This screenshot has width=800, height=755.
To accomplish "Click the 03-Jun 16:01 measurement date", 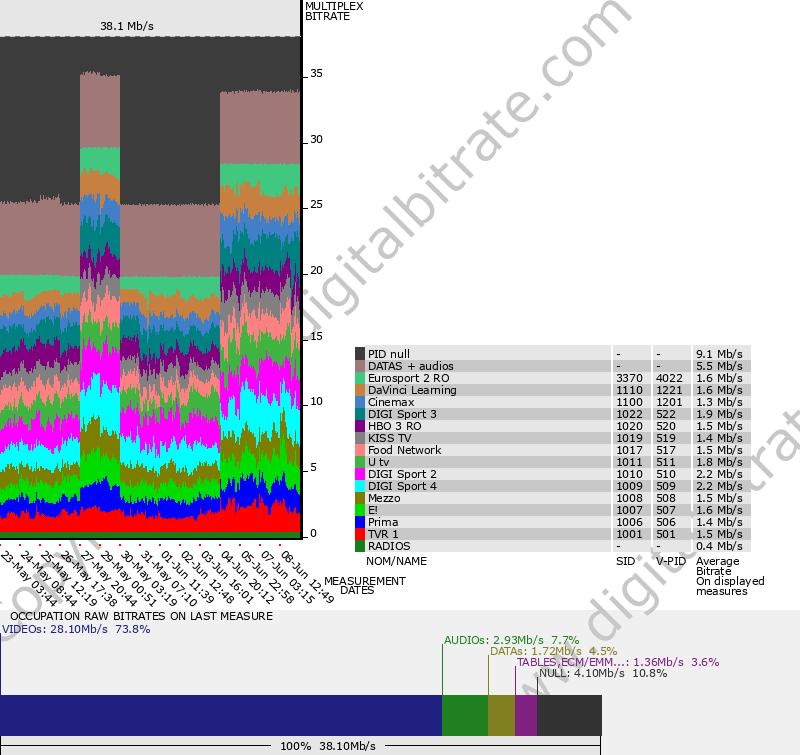I will 227,577.
